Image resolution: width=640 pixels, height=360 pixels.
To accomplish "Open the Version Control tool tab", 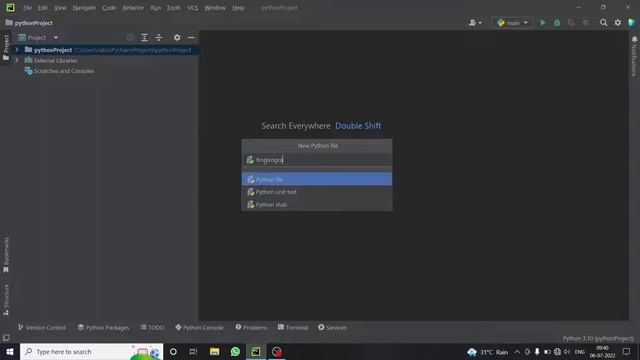I will (x=42, y=327).
